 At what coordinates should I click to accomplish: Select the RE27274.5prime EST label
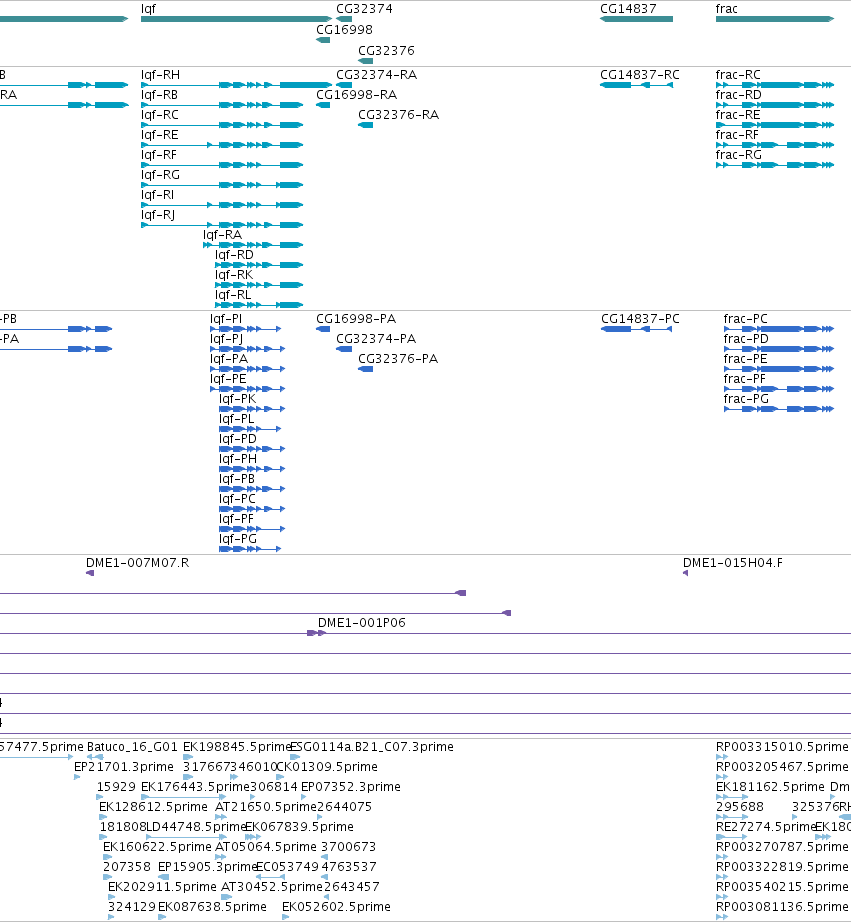[765, 827]
